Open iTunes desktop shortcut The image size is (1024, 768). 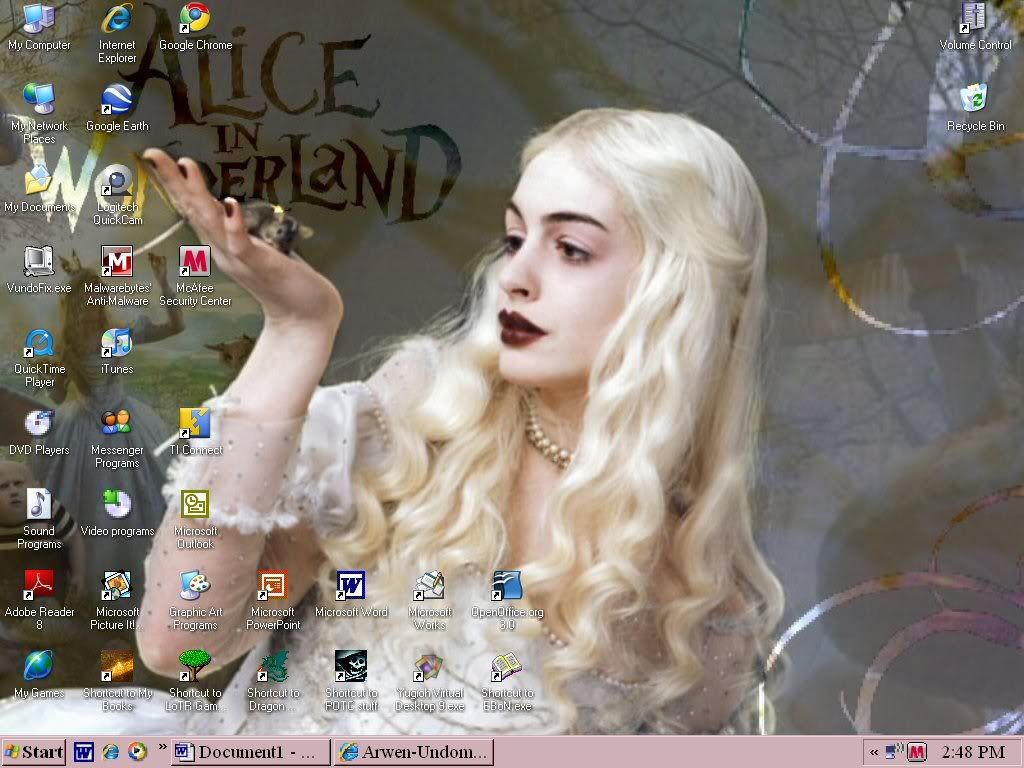[x=117, y=352]
